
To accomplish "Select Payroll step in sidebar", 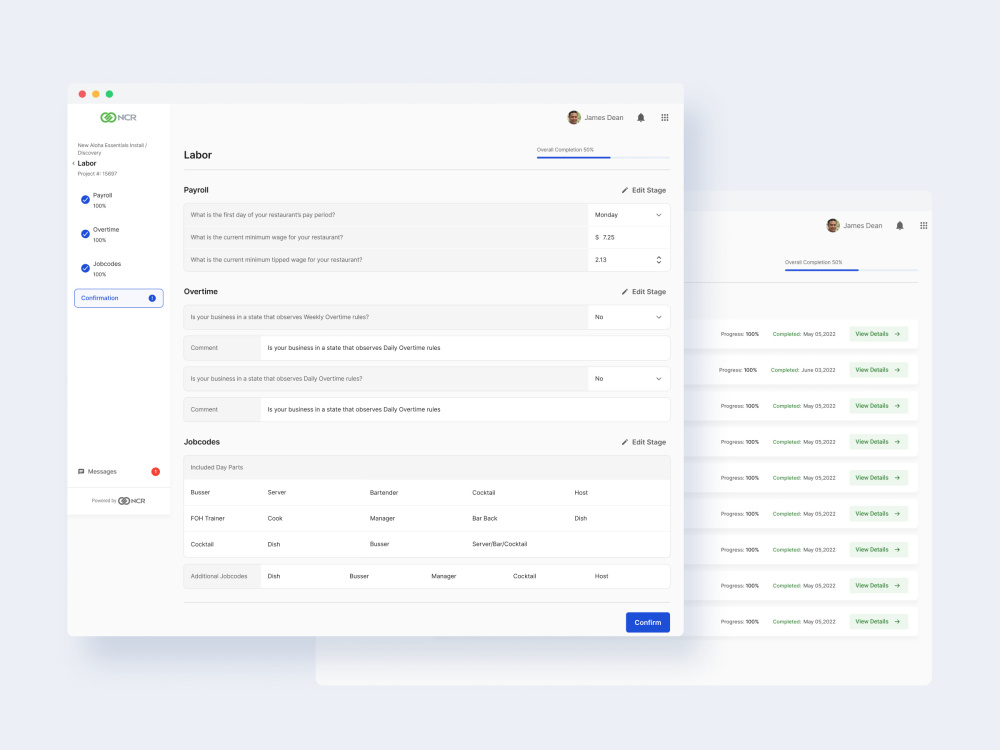I will point(102,200).
